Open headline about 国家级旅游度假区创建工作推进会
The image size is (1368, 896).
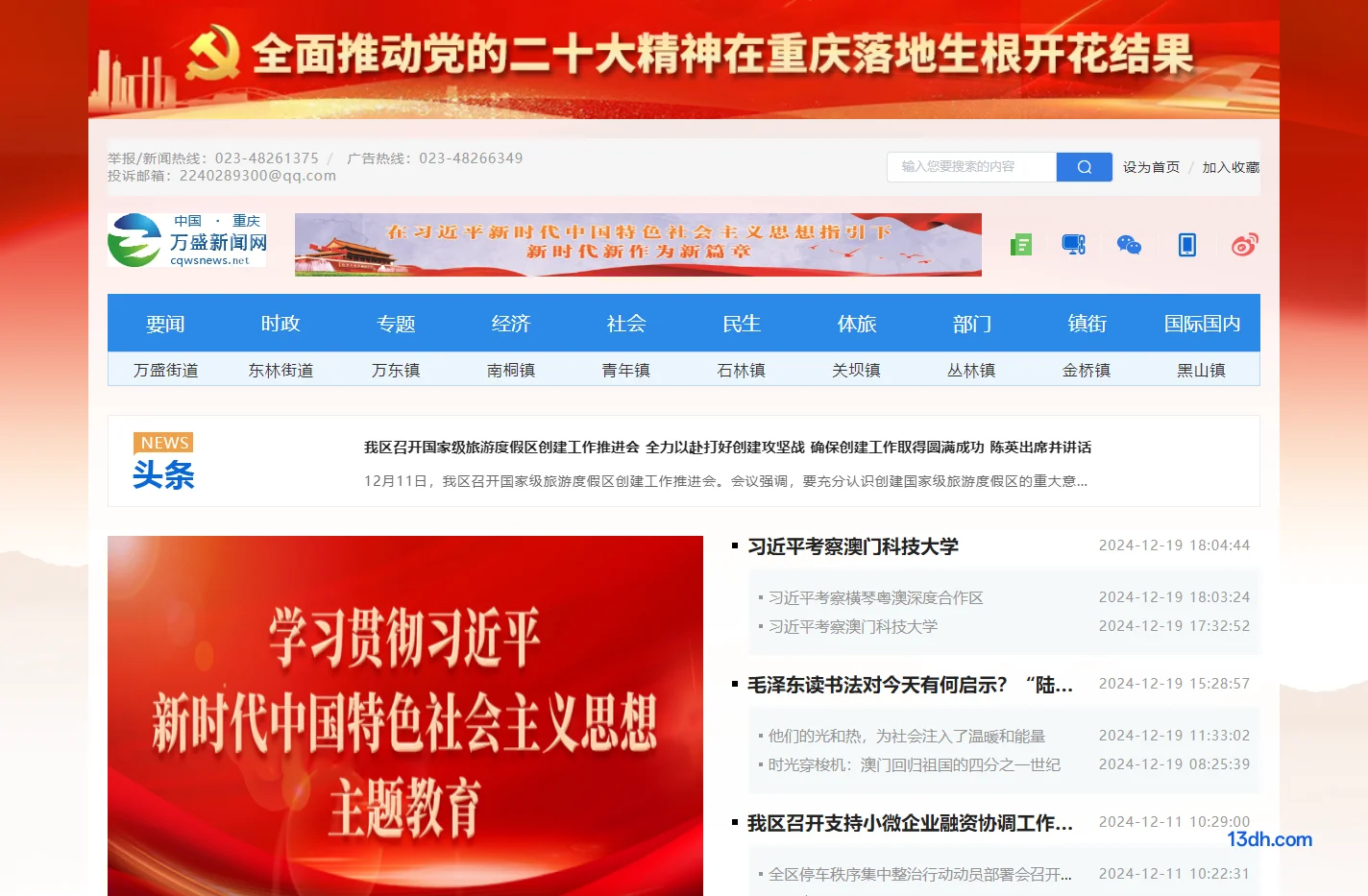(727, 448)
